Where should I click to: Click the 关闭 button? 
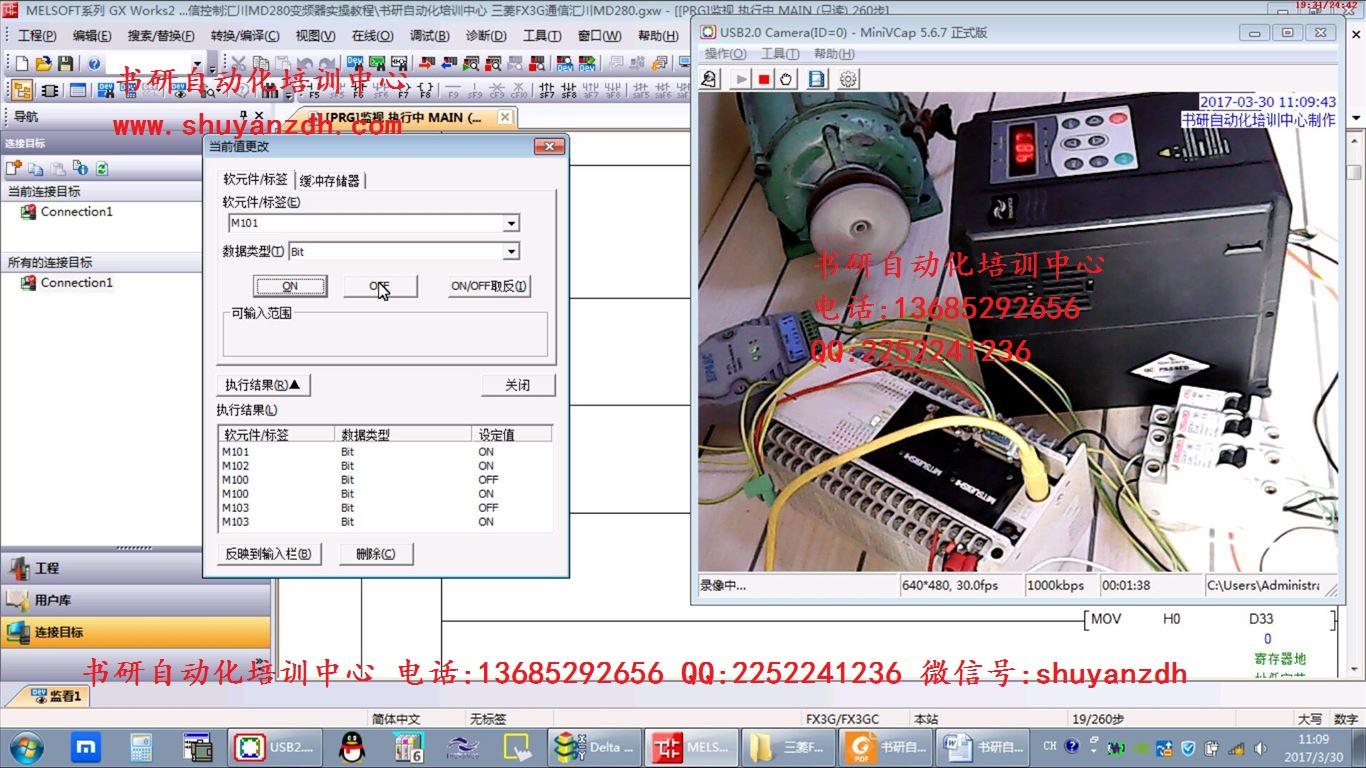518,385
